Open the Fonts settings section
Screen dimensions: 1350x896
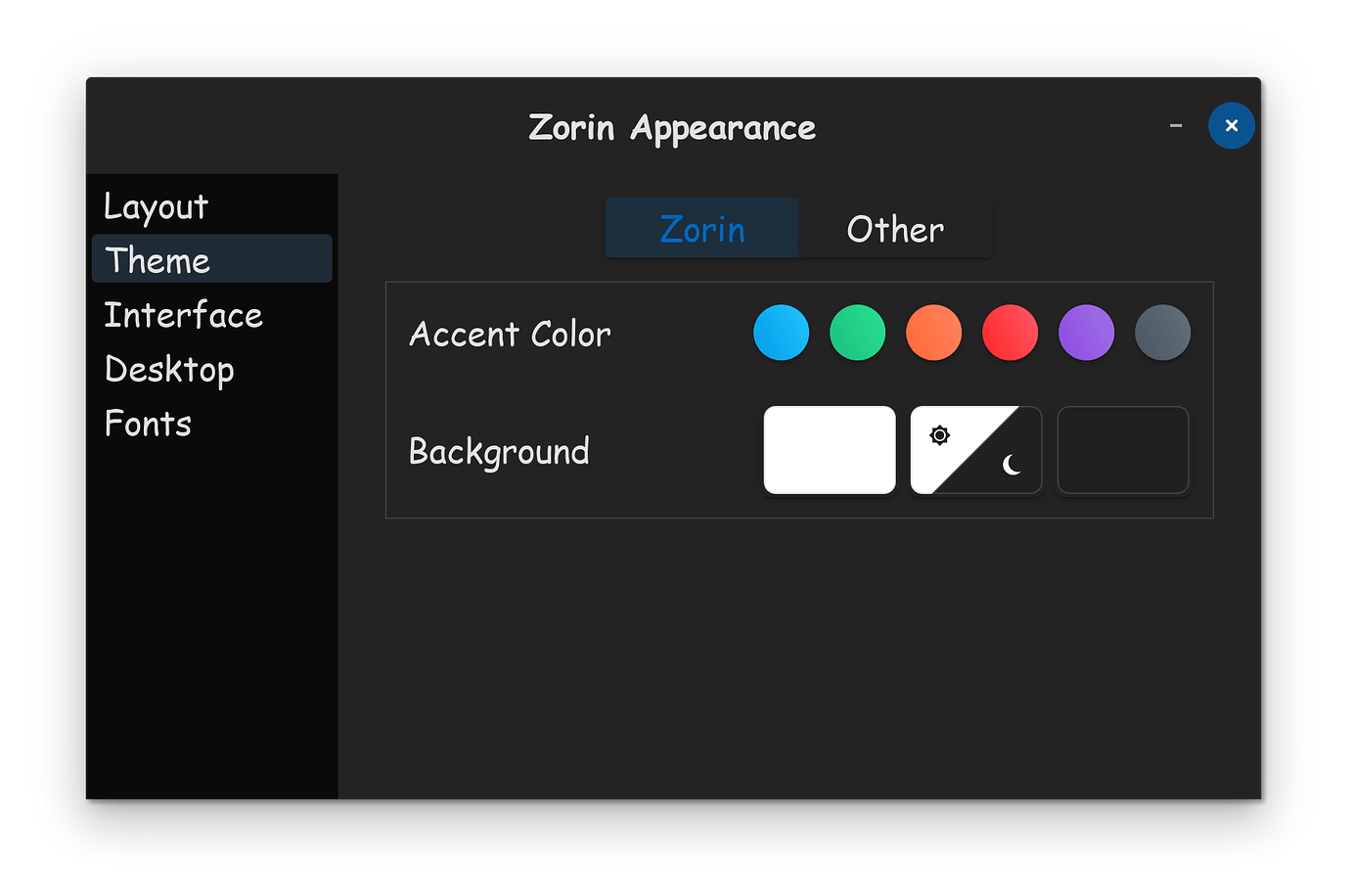pyautogui.click(x=148, y=423)
